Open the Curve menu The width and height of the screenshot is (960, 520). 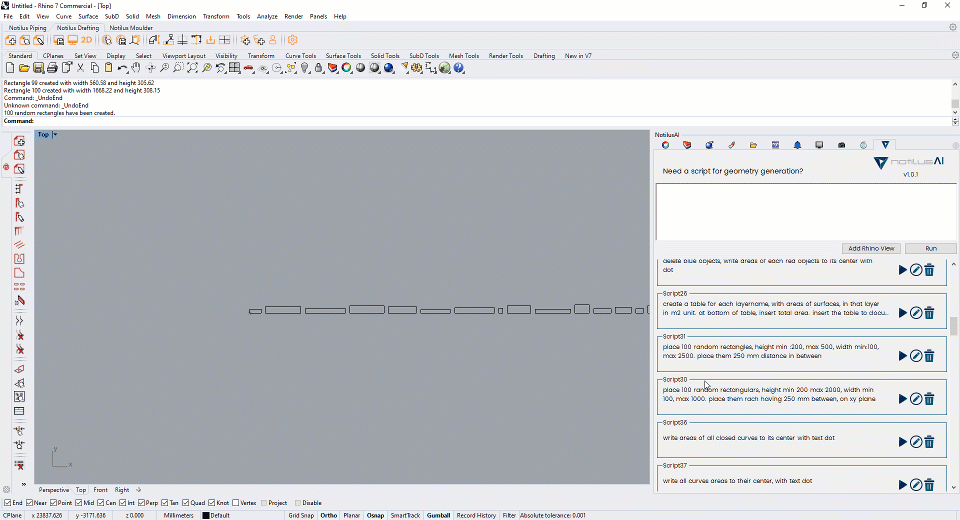(x=64, y=17)
